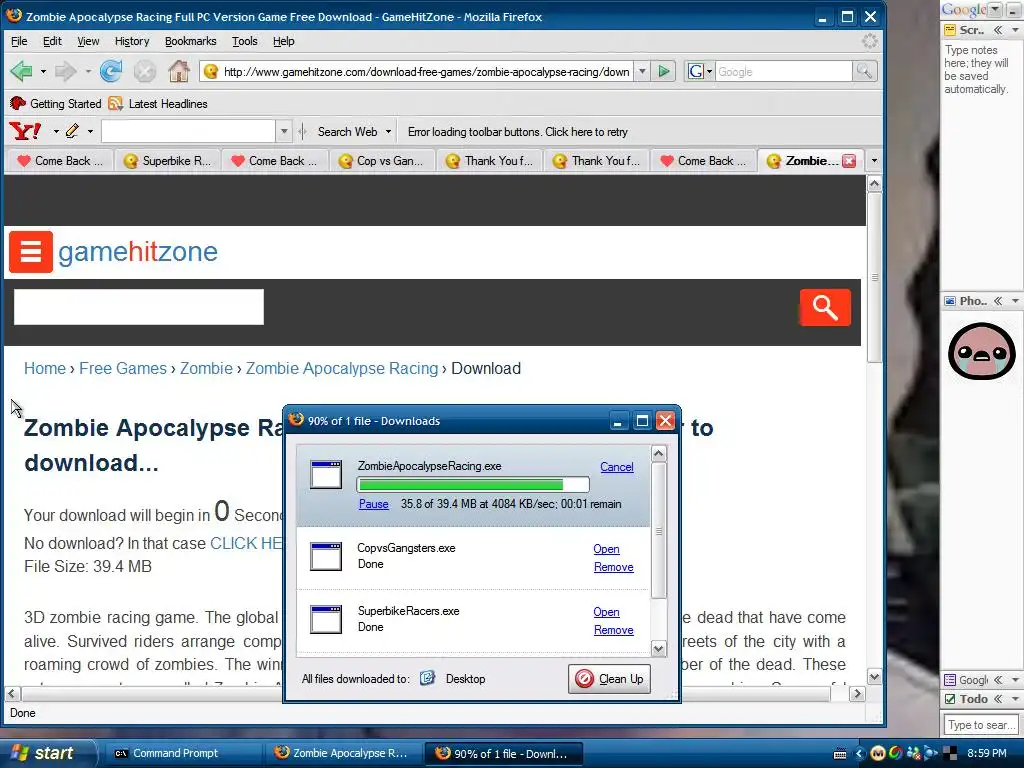
Task: Click the Zombie Apocalypse Racing breadcrumb link
Action: pyautogui.click(x=342, y=368)
